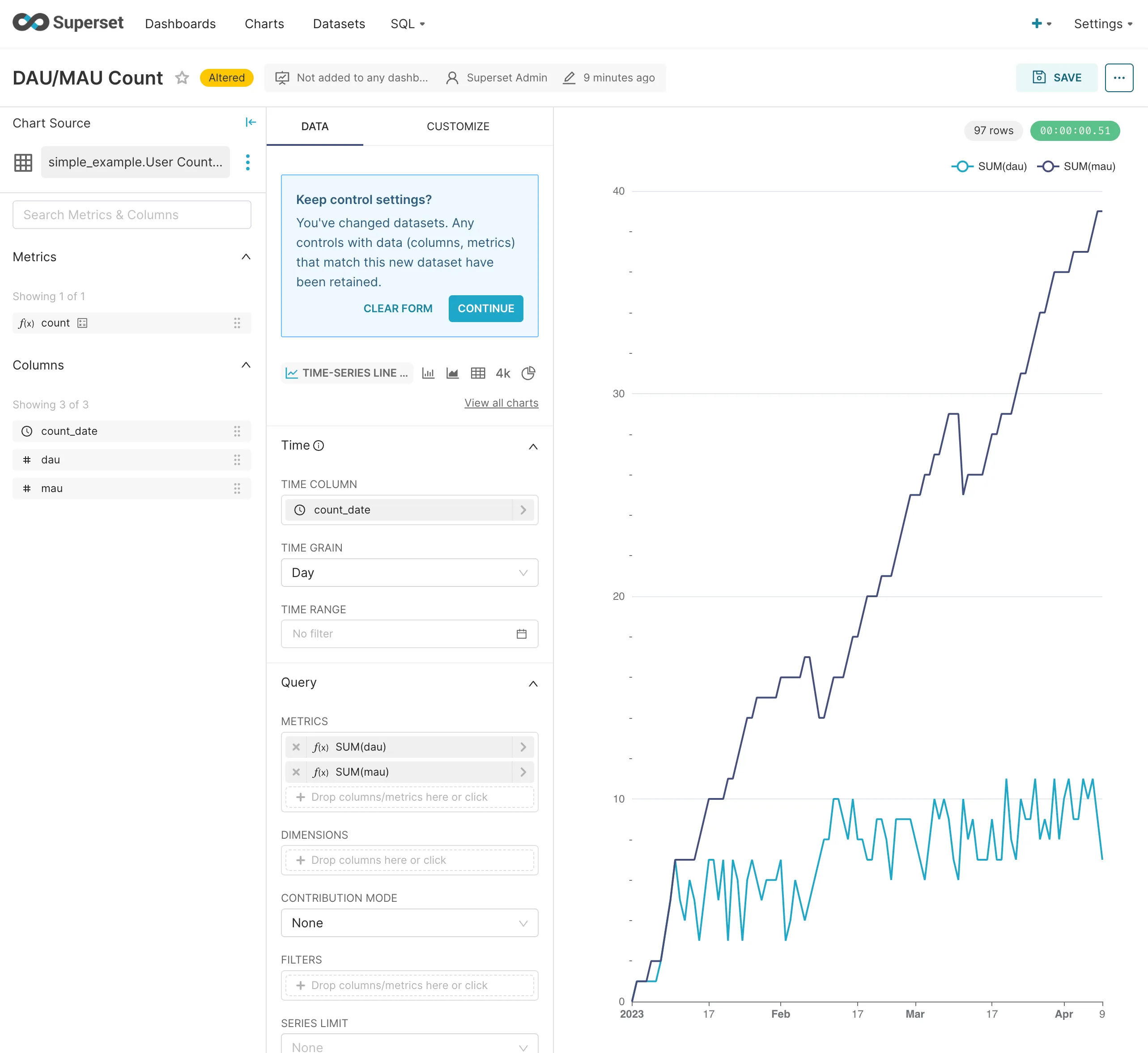Select the pie chart visualization icon
Viewport: 1148px width, 1053px height.
[x=529, y=373]
